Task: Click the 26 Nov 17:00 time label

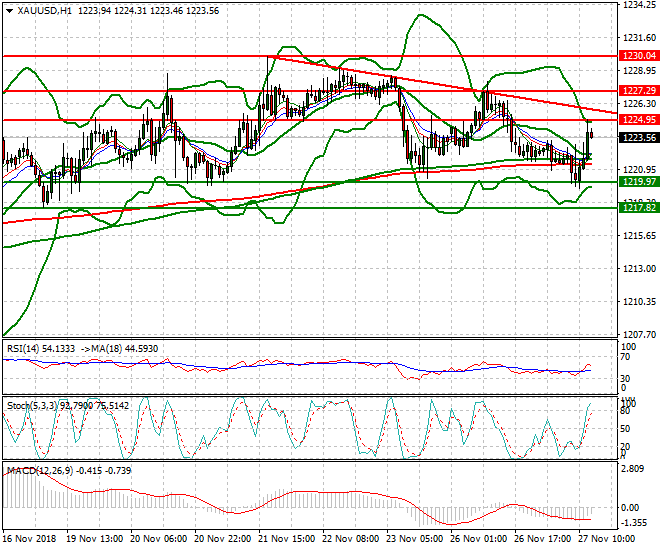Action: coord(543,539)
